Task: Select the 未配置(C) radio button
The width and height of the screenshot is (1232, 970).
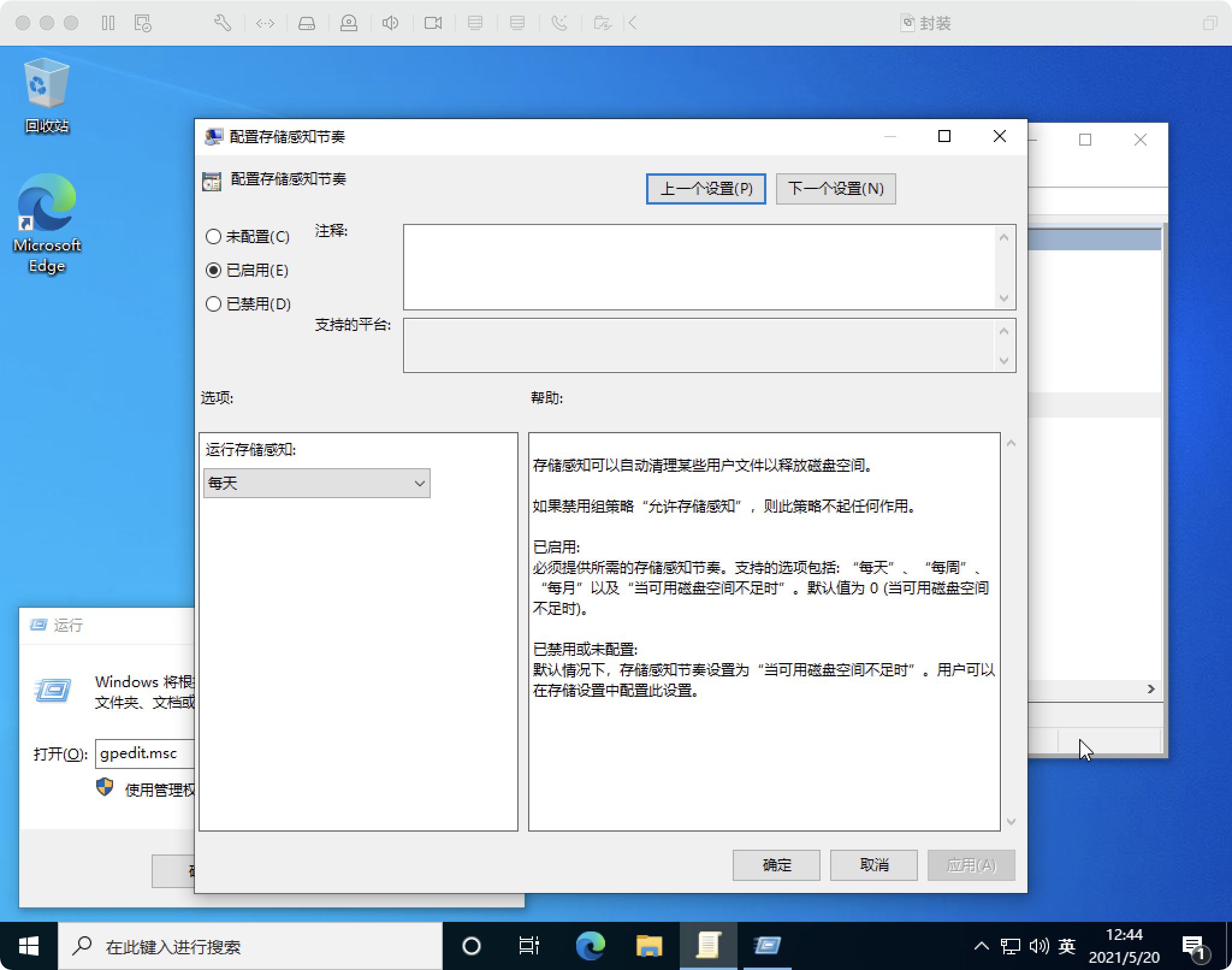Action: tap(214, 236)
